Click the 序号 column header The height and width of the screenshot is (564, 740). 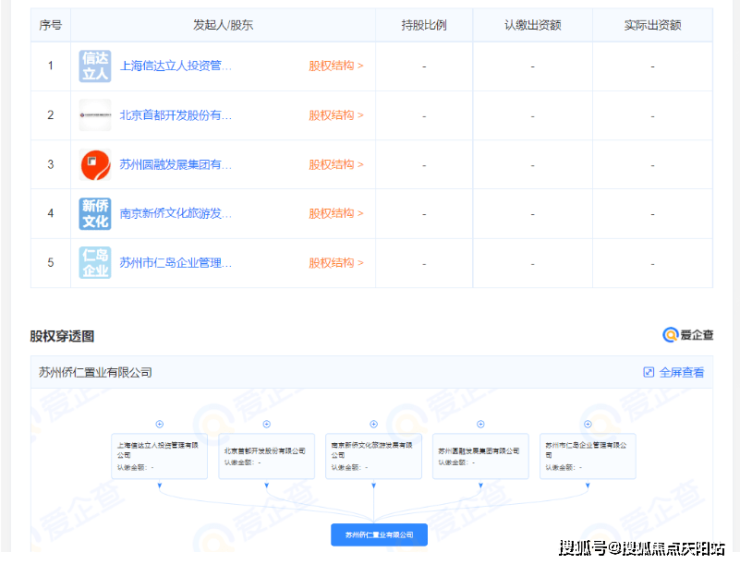pyautogui.click(x=50, y=25)
